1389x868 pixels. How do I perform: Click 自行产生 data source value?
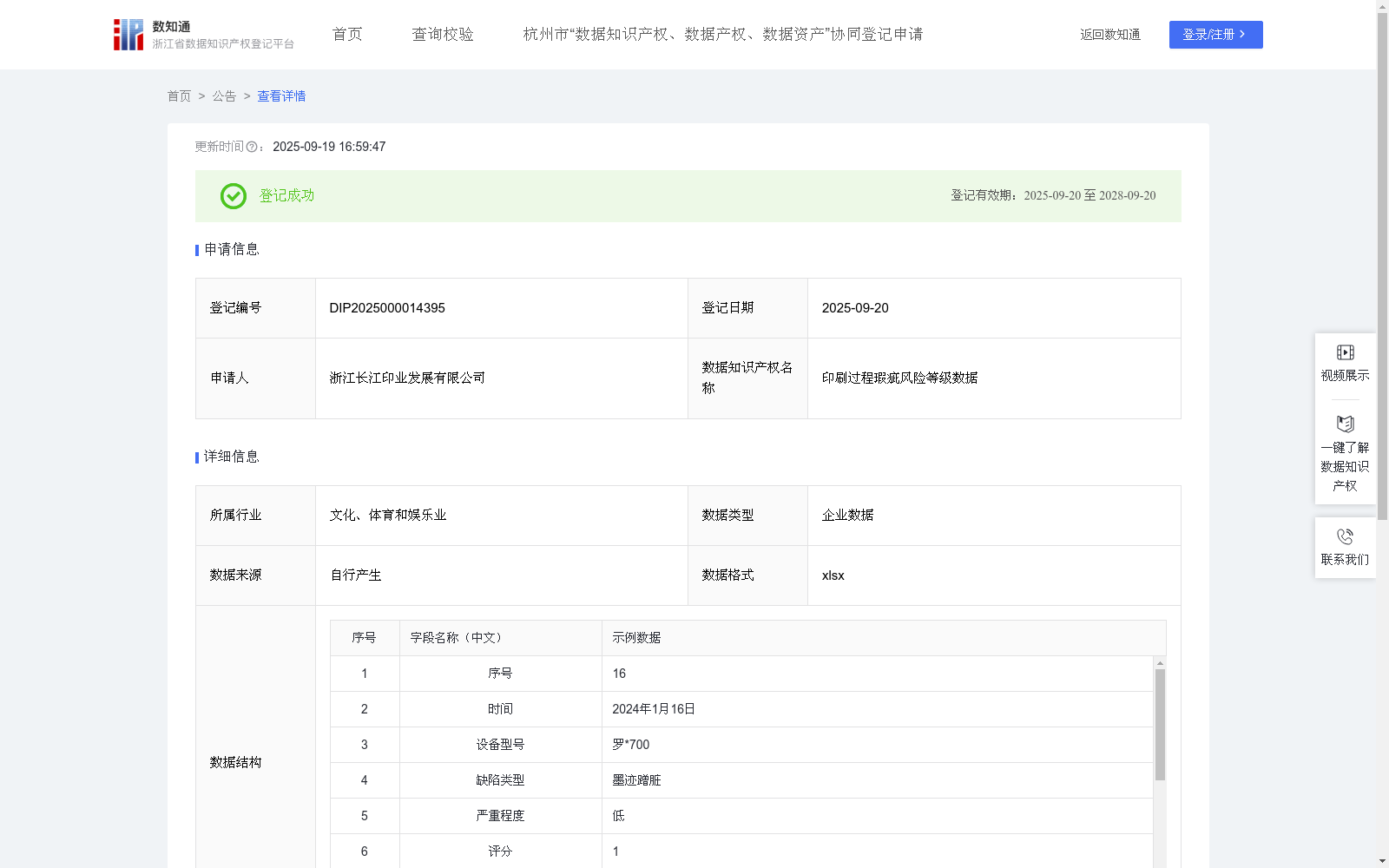(356, 575)
